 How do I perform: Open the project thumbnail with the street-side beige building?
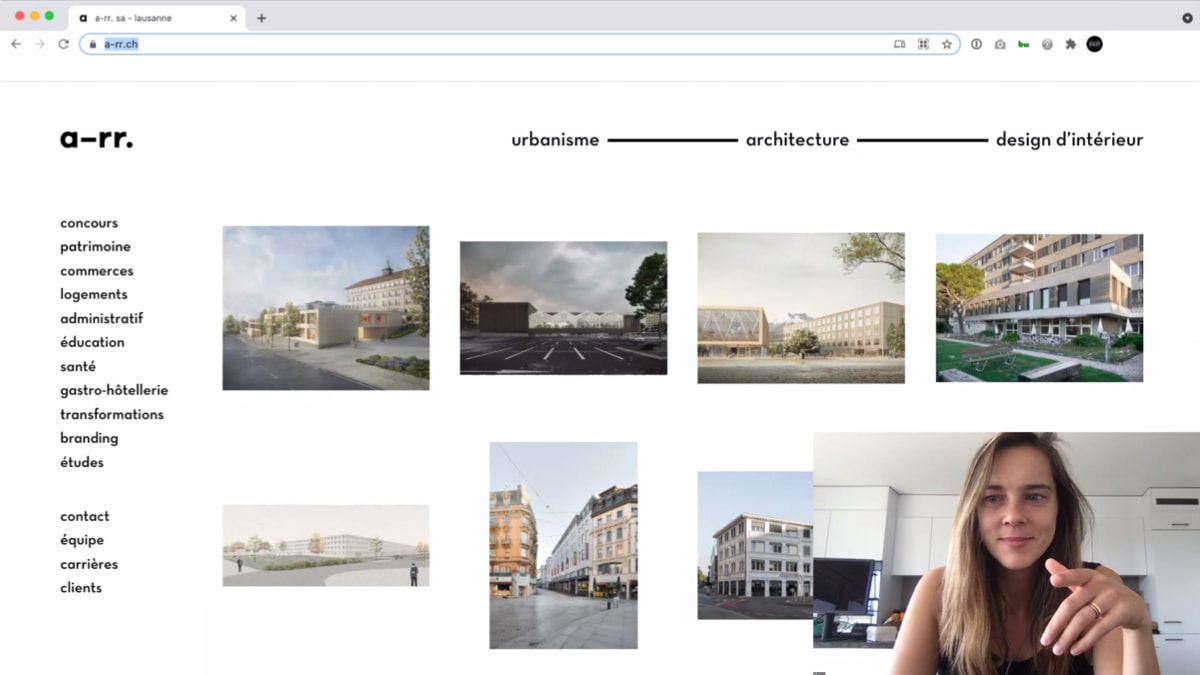tap(326, 308)
